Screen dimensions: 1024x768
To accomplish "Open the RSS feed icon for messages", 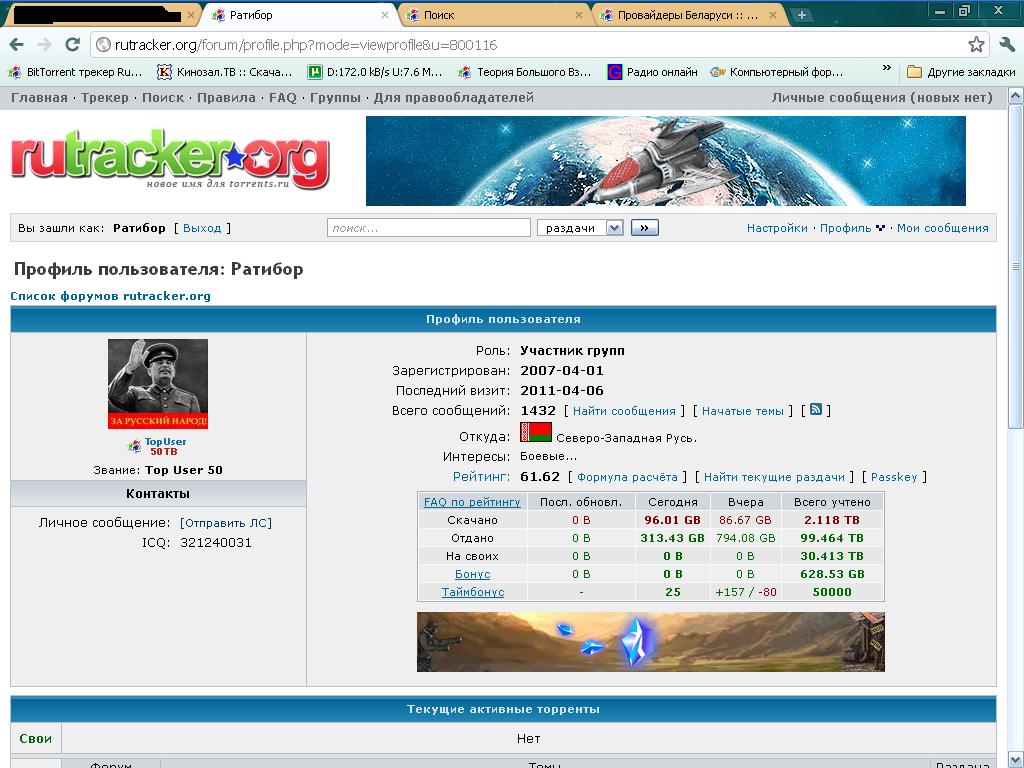I will [x=816, y=409].
